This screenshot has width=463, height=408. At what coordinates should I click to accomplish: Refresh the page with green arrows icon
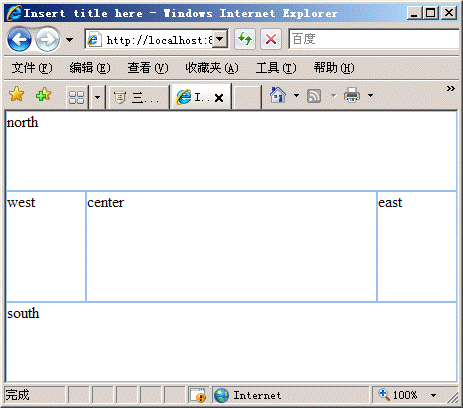(x=245, y=39)
